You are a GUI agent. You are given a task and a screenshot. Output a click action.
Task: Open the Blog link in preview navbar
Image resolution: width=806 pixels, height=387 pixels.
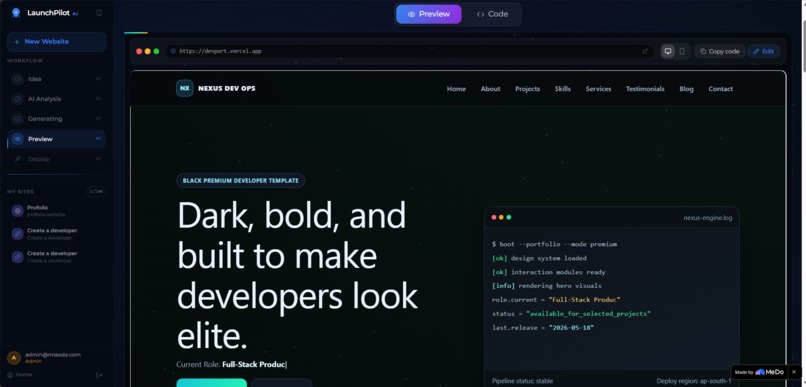686,89
